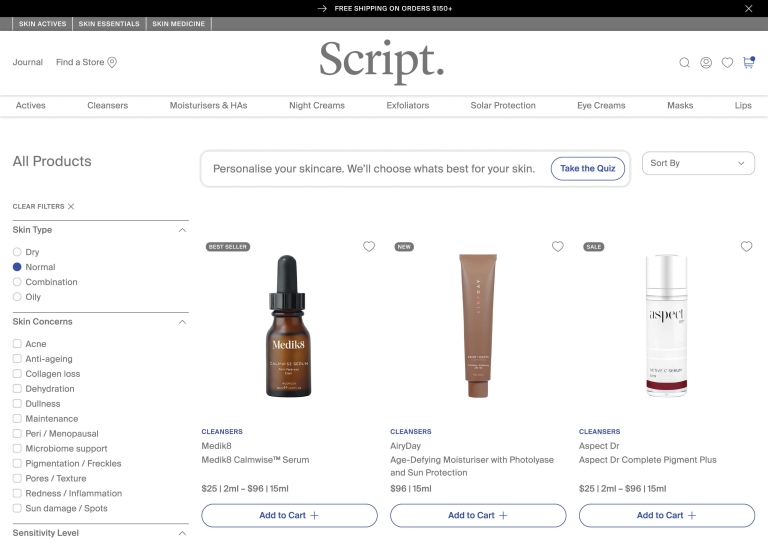Select the Normal skin type
Viewport: 768px width, 549px height.
tap(17, 267)
